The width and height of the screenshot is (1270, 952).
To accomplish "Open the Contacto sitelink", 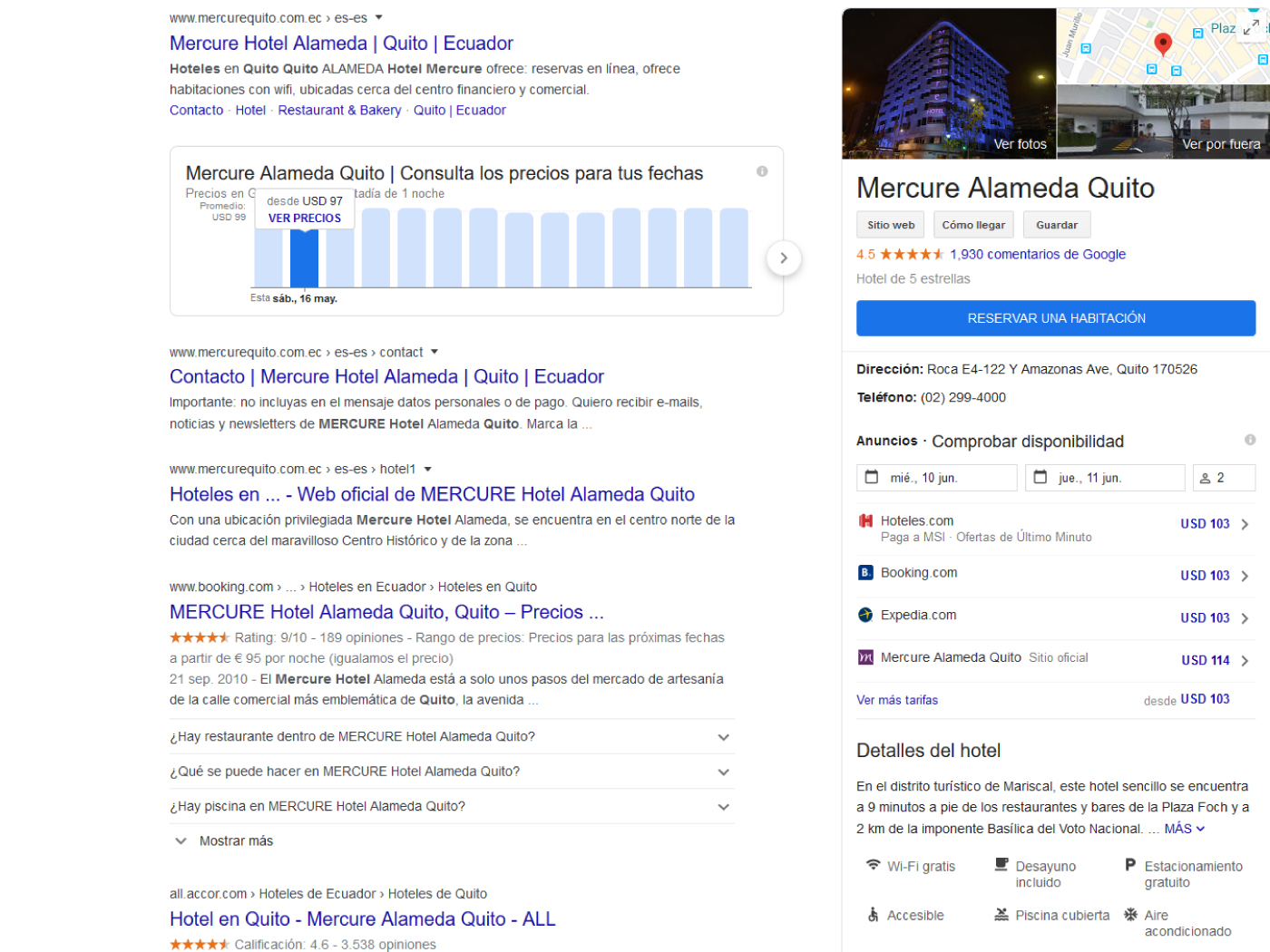I will pyautogui.click(x=196, y=111).
